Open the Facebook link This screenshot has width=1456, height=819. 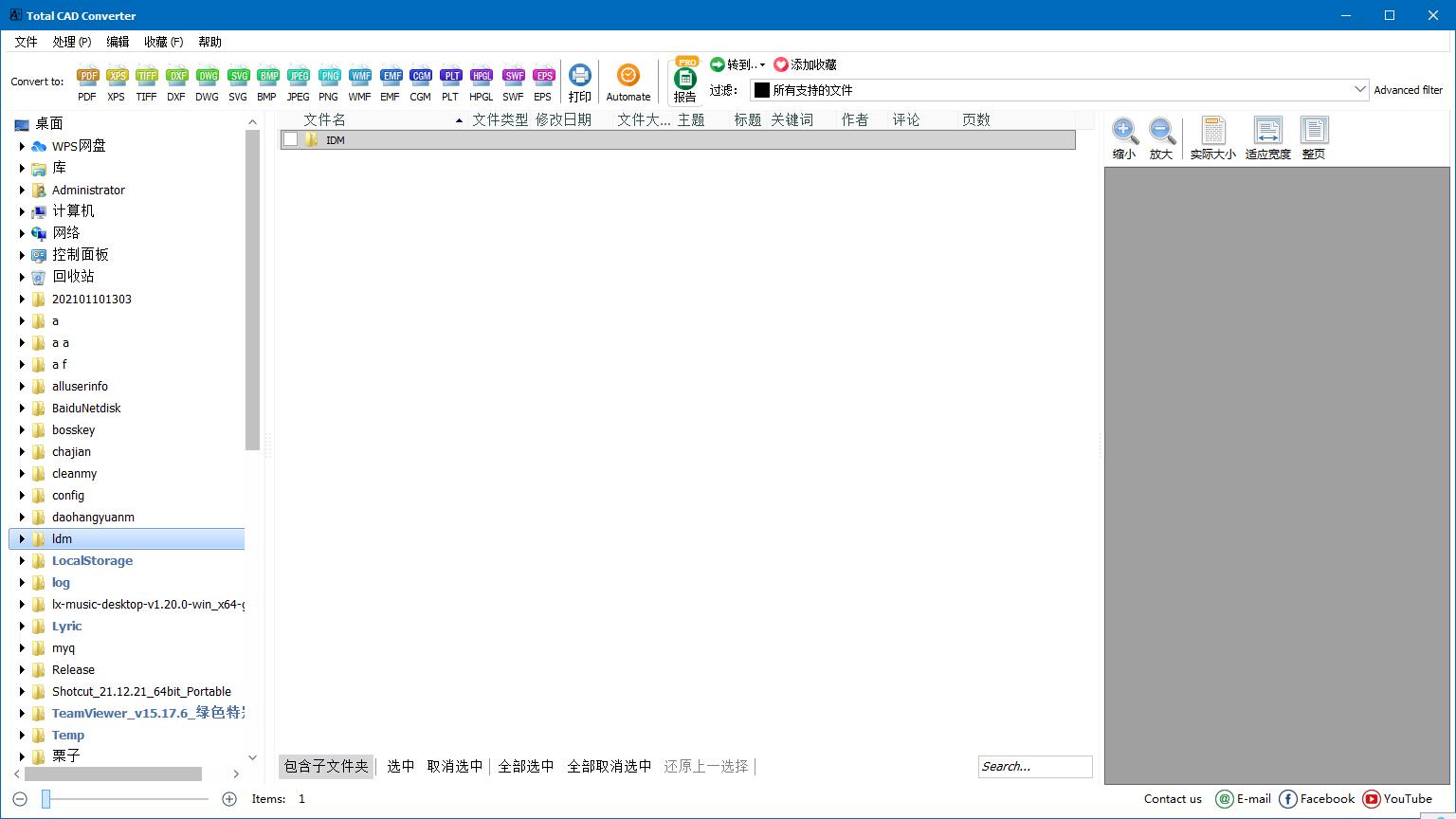click(1317, 799)
